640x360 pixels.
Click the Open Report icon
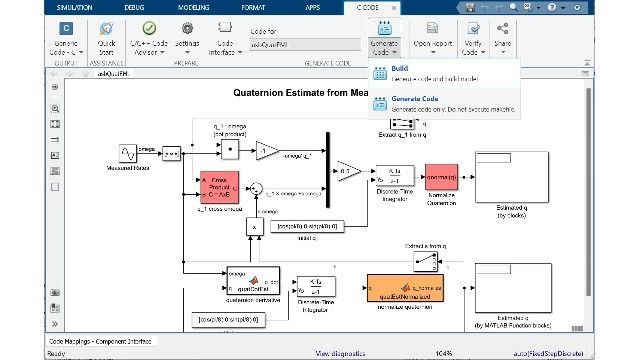[x=432, y=28]
